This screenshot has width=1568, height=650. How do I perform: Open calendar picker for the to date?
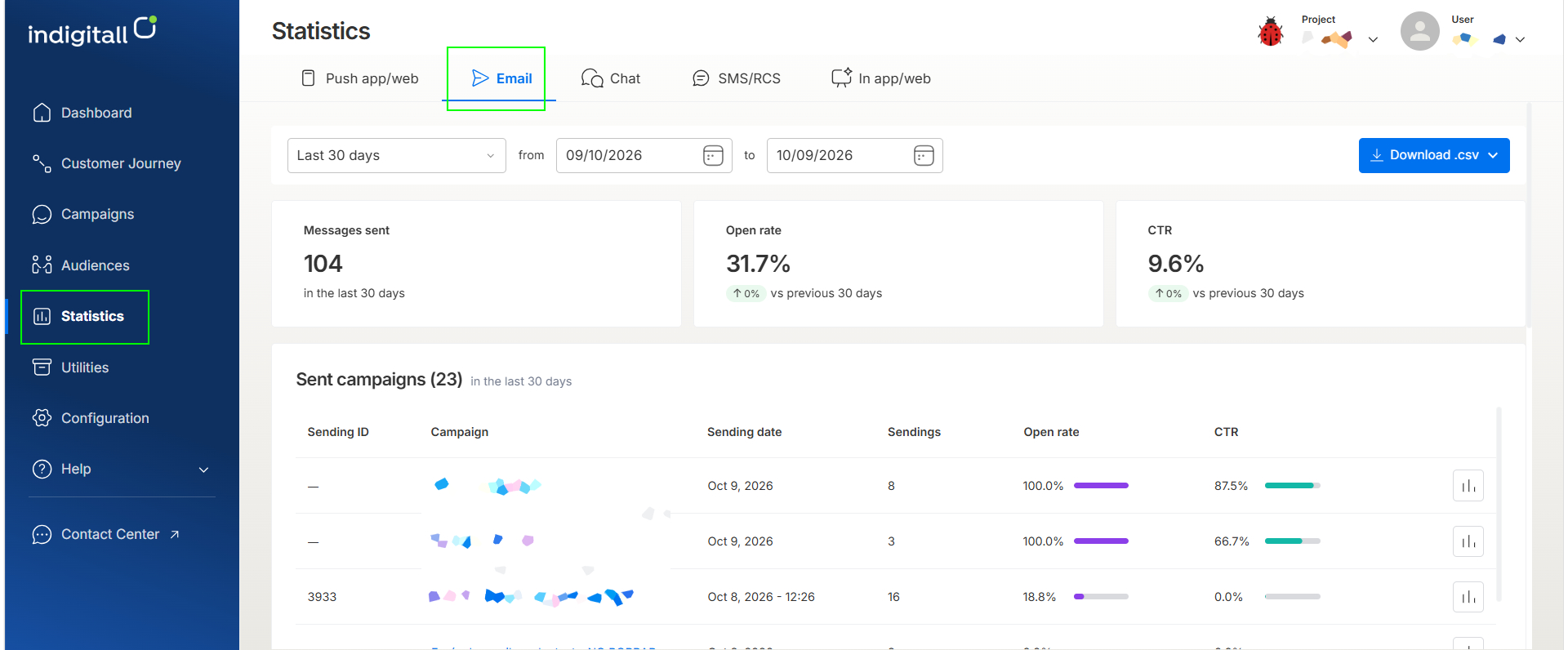point(924,155)
